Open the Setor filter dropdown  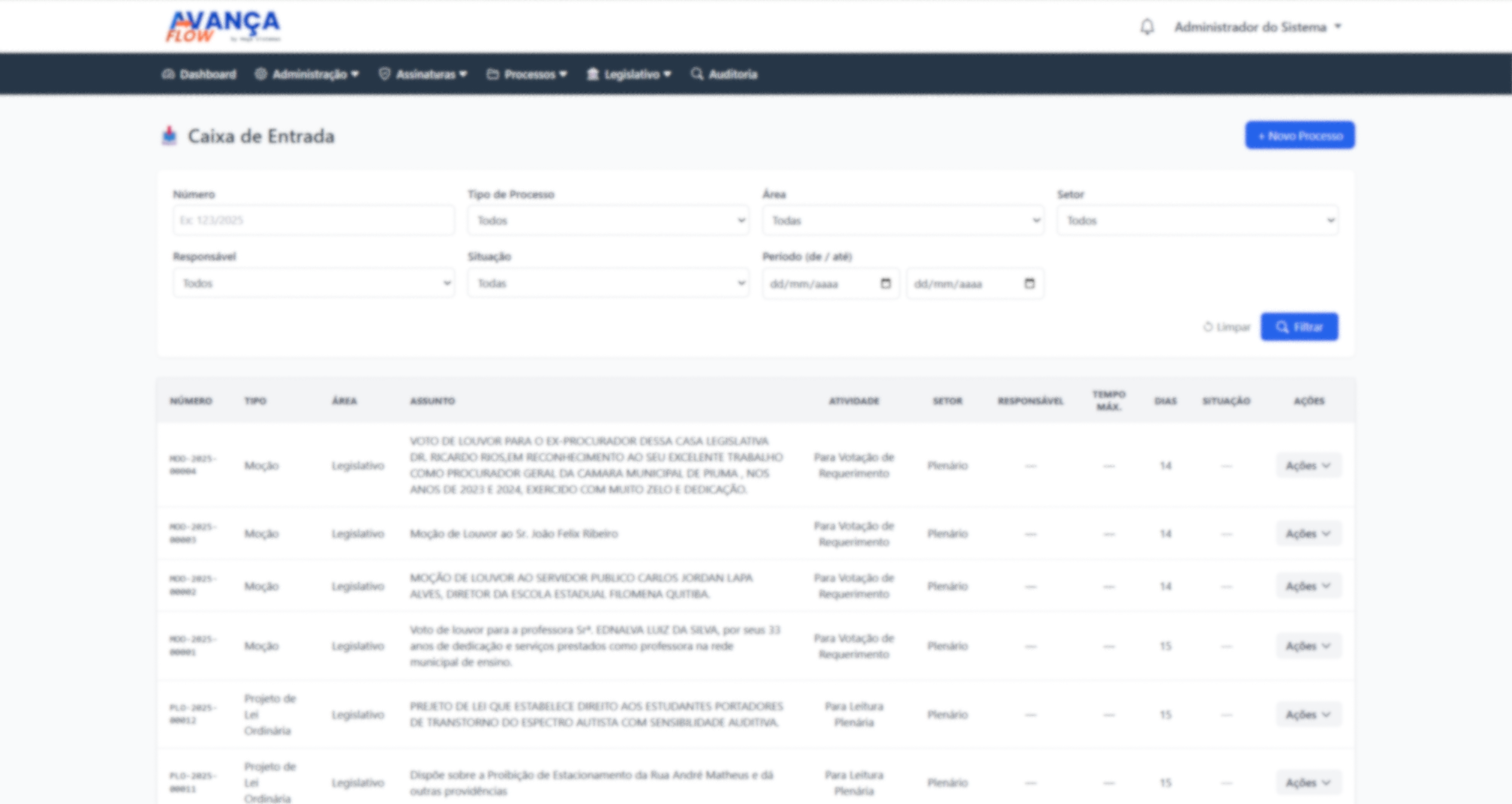(1197, 220)
